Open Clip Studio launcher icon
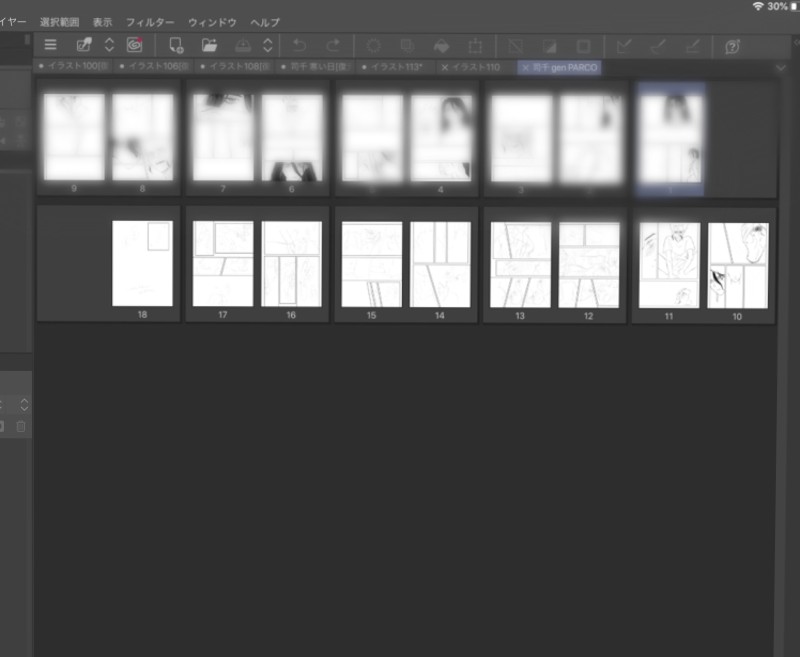 point(134,45)
